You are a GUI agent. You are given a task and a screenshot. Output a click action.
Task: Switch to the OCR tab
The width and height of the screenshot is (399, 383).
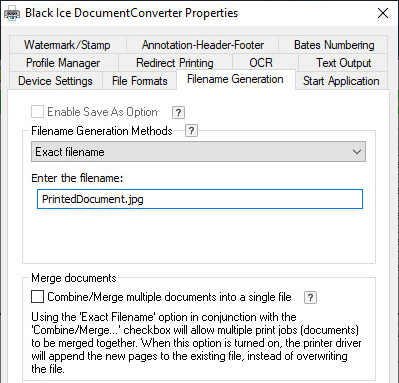261,63
